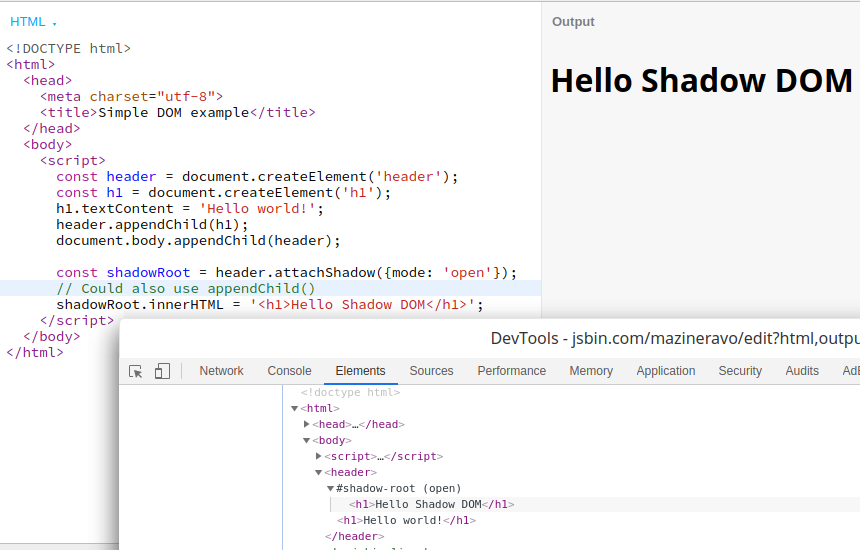Collapse the <html> node in the Elements tree
This screenshot has height=550, width=860.
tap(295, 409)
